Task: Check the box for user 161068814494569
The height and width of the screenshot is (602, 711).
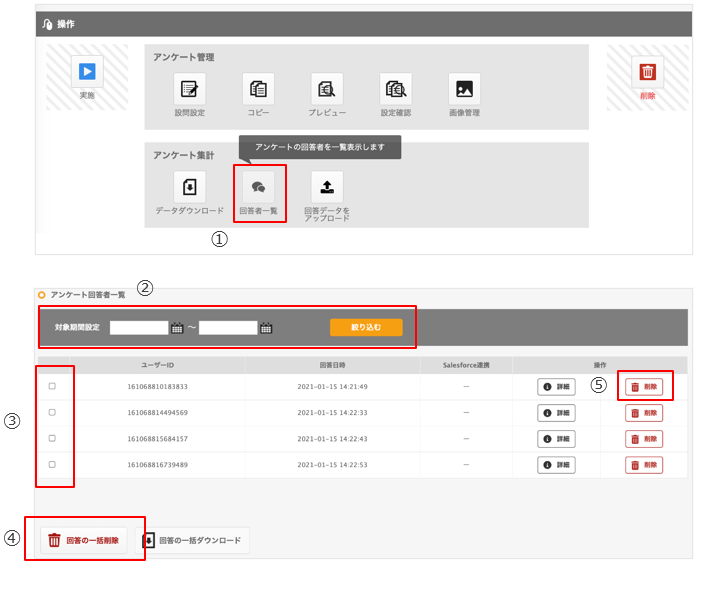Action: (x=52, y=413)
